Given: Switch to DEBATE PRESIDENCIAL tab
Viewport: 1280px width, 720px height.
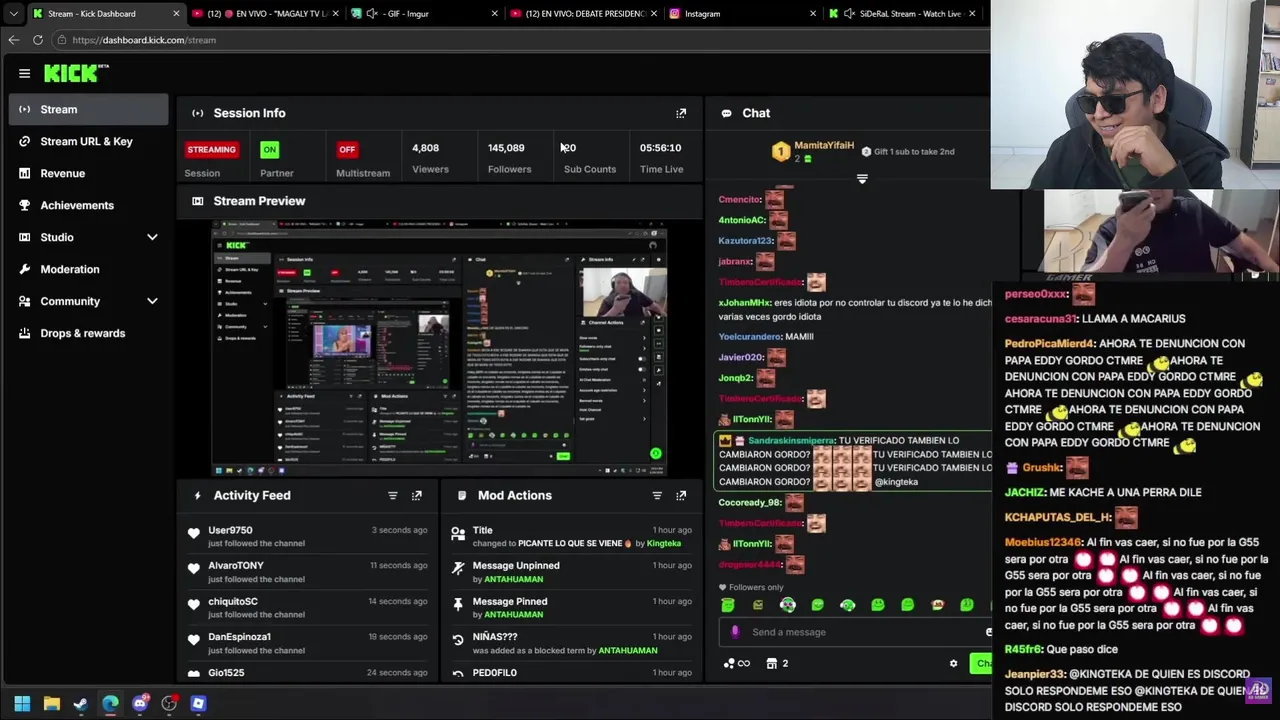Looking at the screenshot, I should (x=584, y=14).
